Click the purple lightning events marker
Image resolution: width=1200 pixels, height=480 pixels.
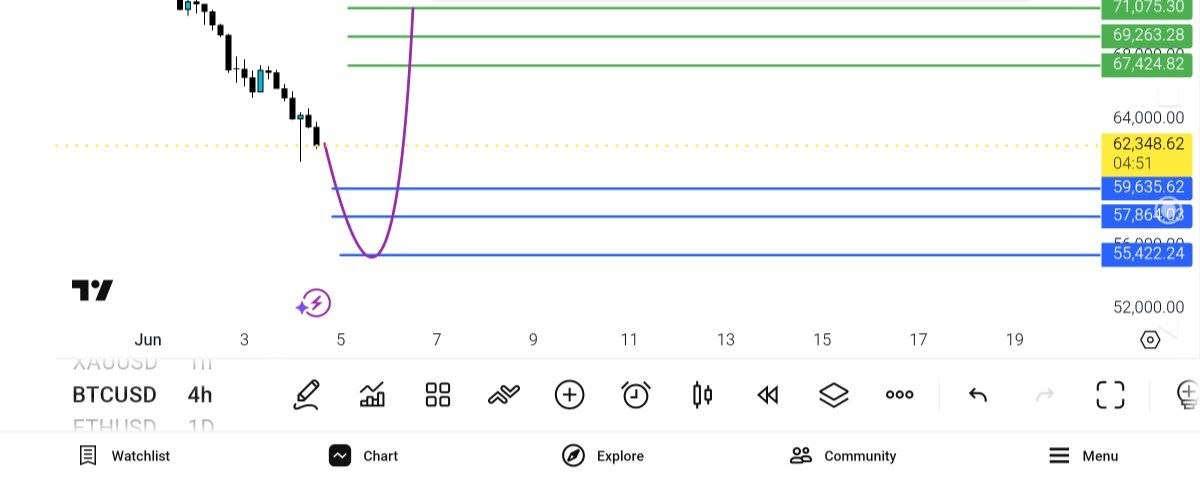tap(314, 303)
